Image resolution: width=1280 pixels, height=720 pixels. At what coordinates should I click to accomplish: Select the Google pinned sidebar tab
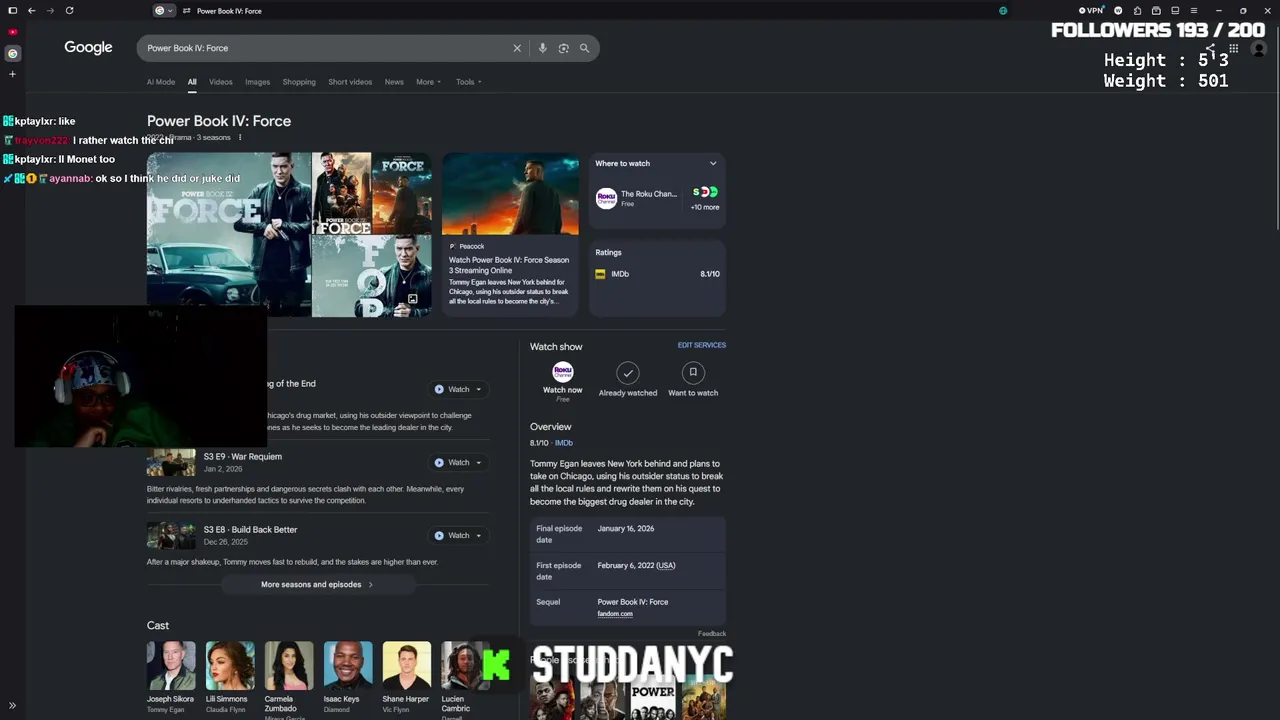[x=12, y=53]
